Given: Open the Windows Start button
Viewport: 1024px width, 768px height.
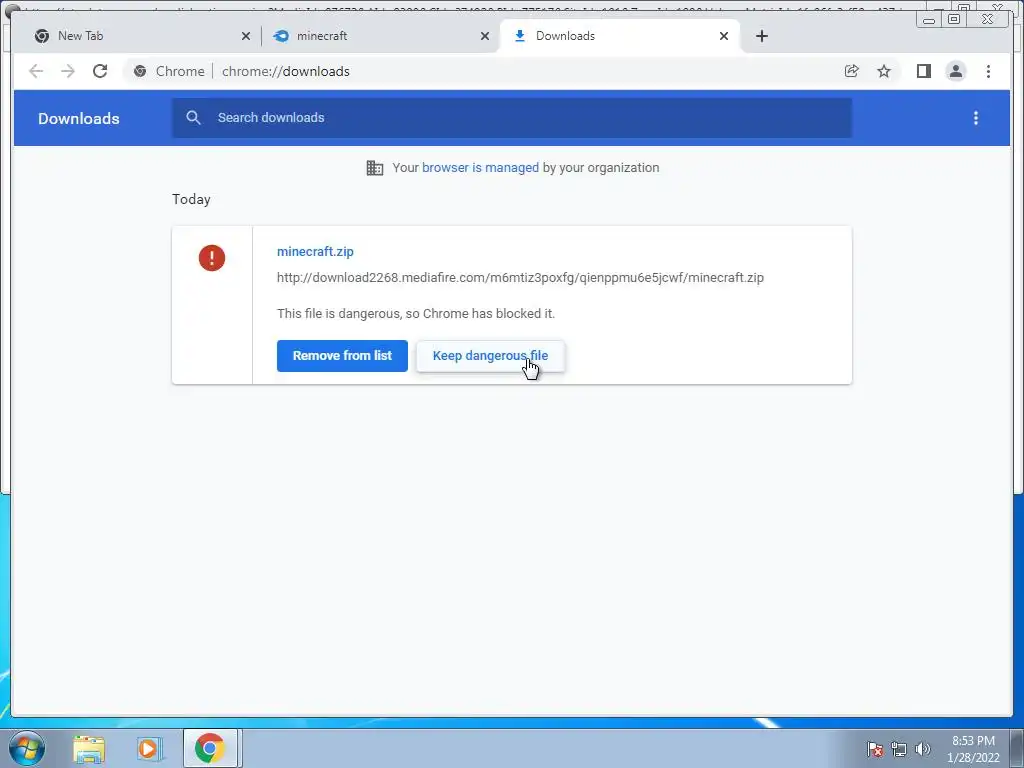Looking at the screenshot, I should point(27,748).
